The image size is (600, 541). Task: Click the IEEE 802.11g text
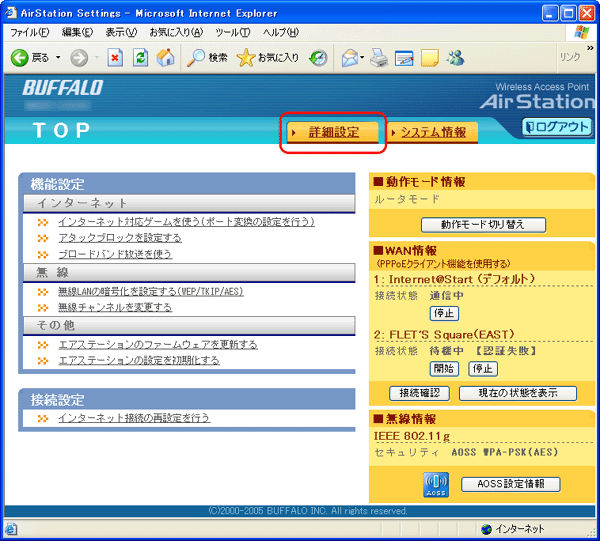[x=412, y=436]
